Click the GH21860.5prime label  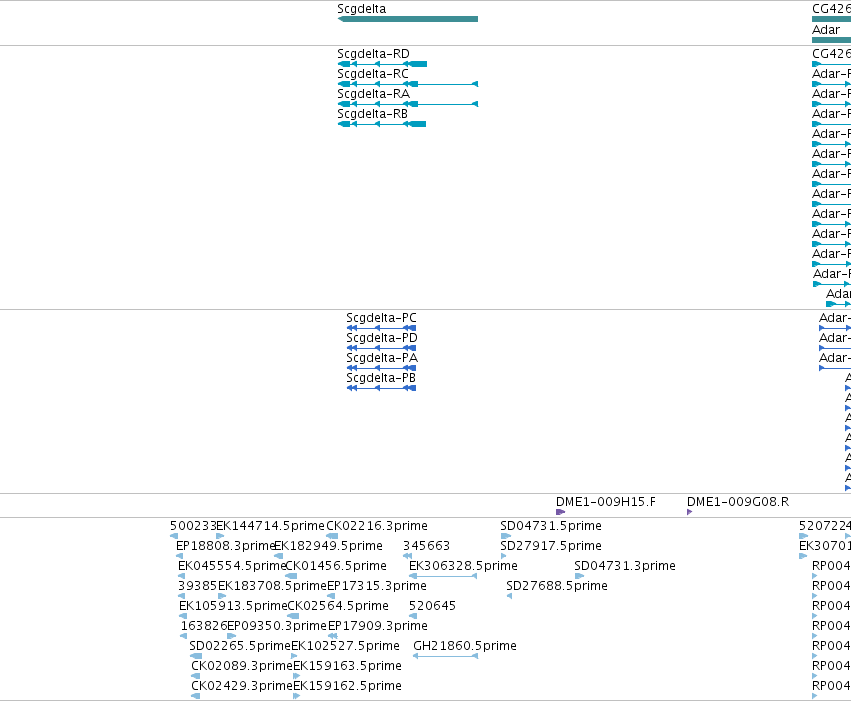(x=465, y=646)
